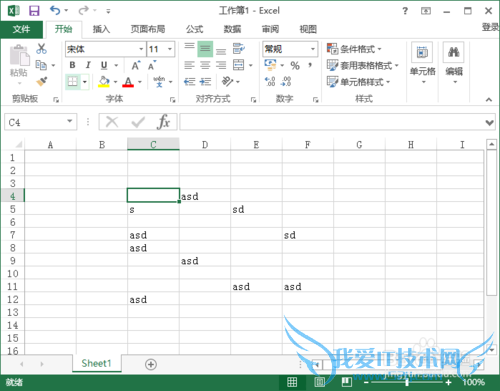Open border style dropdown arrow
500x391 pixels.
(85, 82)
